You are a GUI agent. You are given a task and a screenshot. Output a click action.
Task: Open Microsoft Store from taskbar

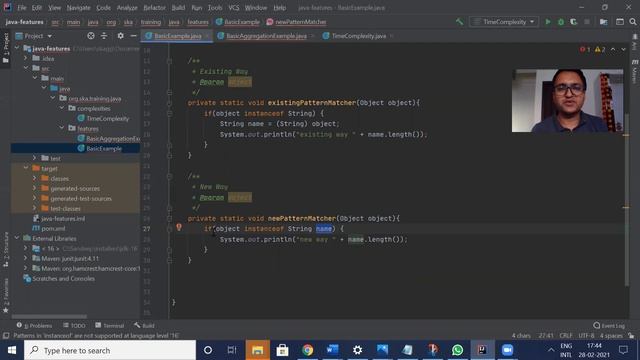(282, 350)
